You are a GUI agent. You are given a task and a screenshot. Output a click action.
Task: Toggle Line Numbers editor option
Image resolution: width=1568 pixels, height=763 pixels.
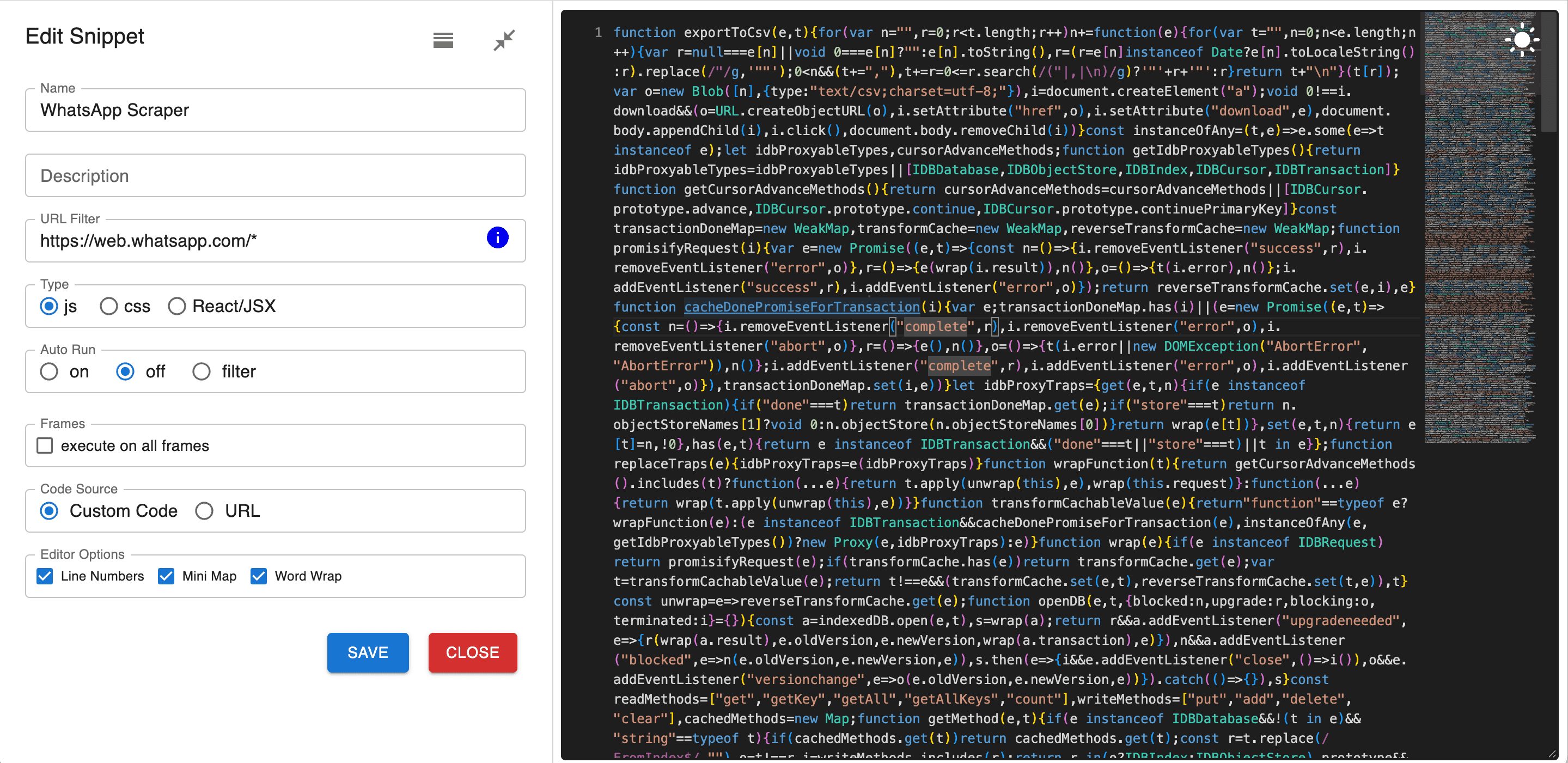click(x=45, y=576)
